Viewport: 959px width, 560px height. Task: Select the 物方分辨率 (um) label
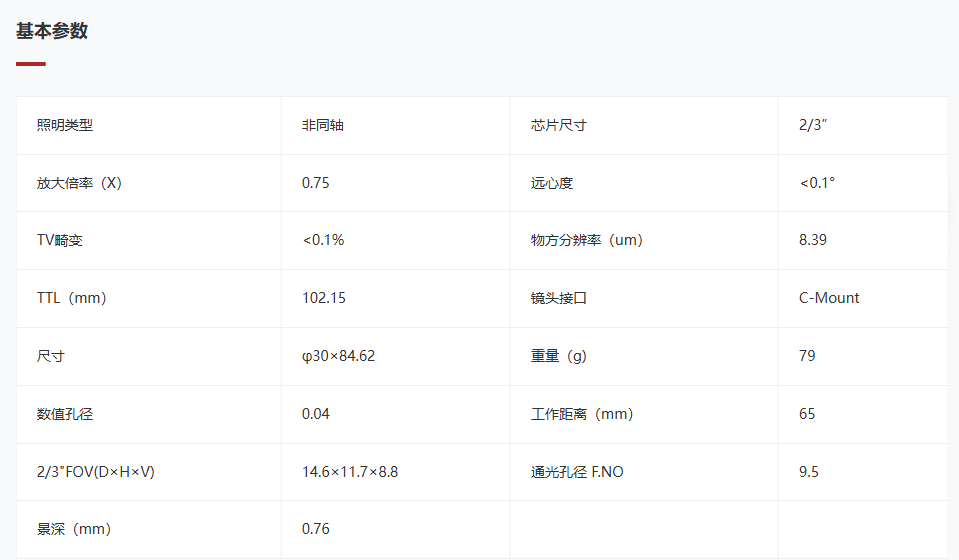point(587,240)
